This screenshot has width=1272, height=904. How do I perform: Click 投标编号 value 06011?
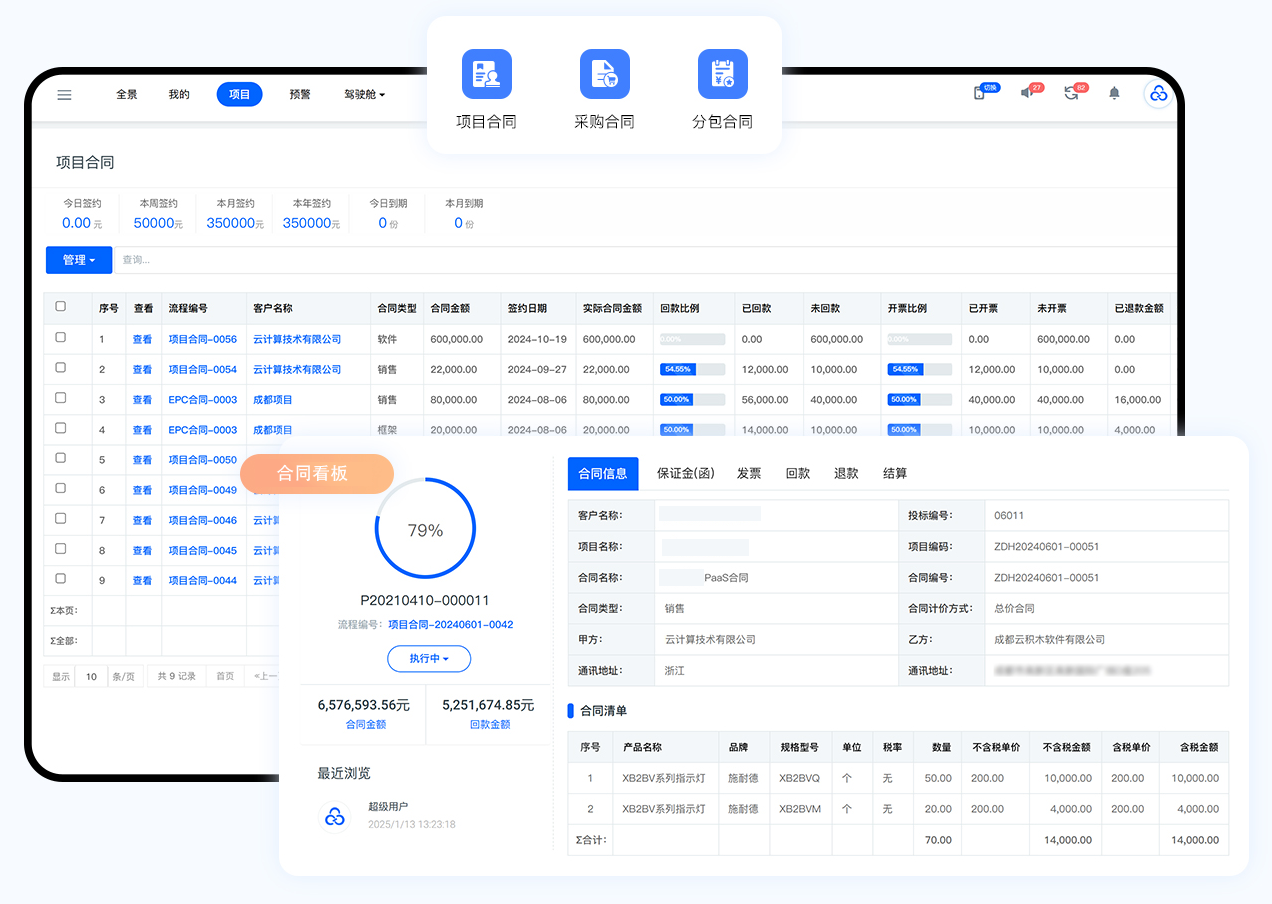click(1009, 516)
